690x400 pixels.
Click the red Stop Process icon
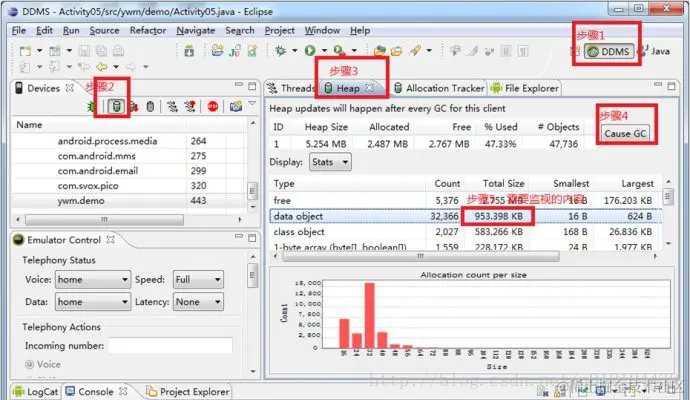213,106
